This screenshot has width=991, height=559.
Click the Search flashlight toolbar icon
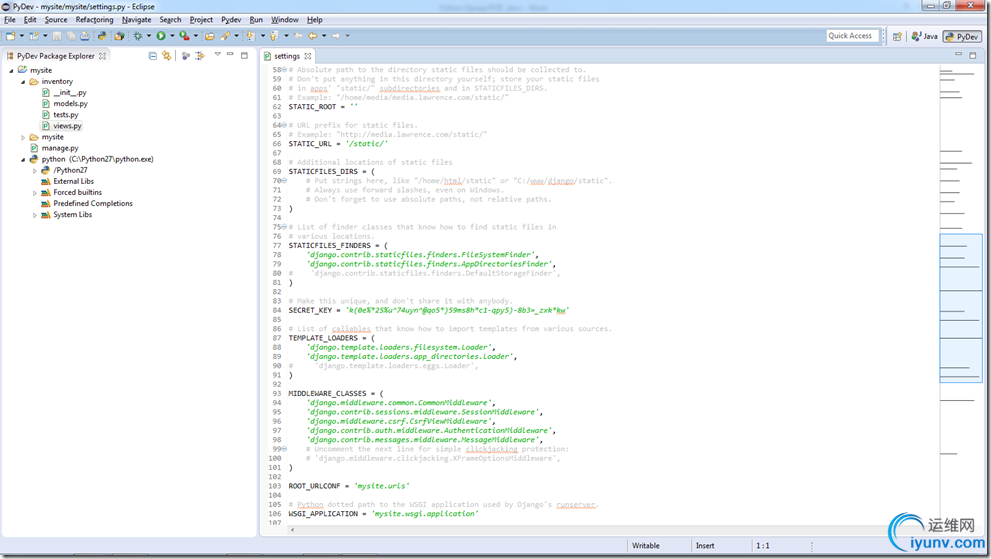(x=225, y=36)
